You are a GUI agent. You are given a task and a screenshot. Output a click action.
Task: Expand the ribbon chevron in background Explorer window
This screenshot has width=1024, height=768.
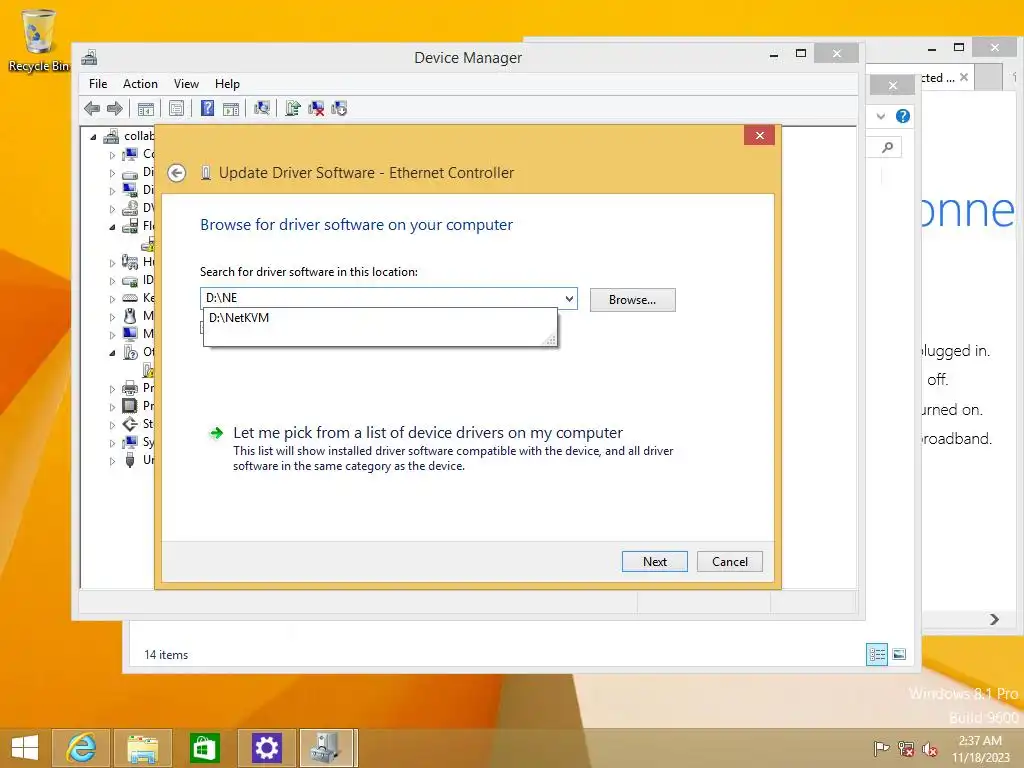click(x=881, y=116)
